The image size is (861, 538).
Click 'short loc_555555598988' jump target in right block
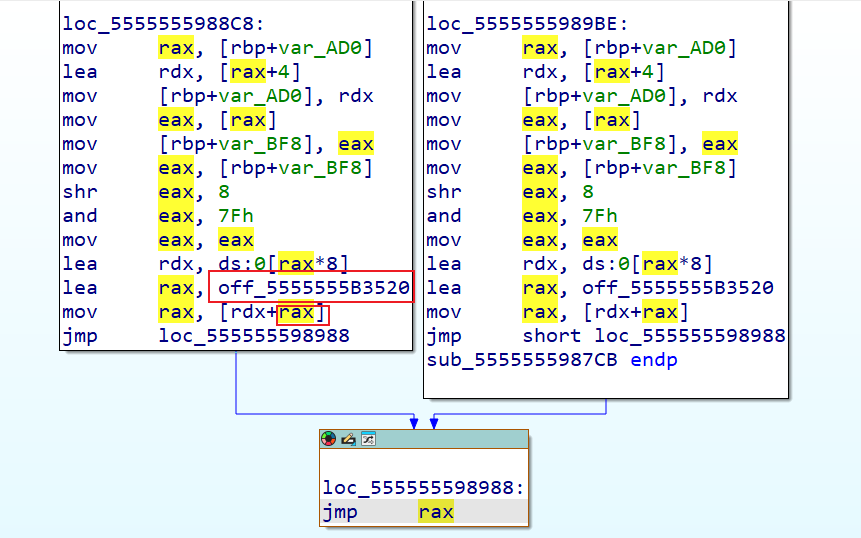(x=654, y=336)
